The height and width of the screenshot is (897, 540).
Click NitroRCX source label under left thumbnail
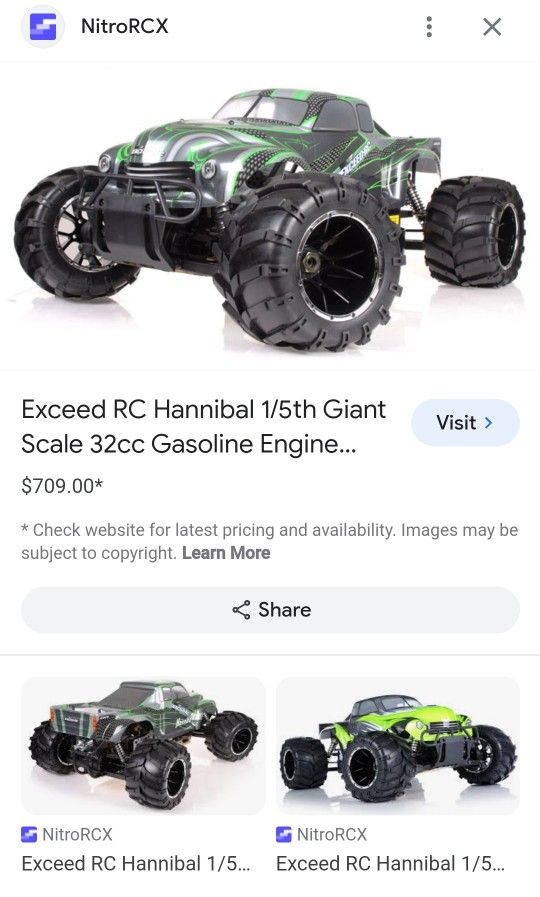(x=77, y=835)
